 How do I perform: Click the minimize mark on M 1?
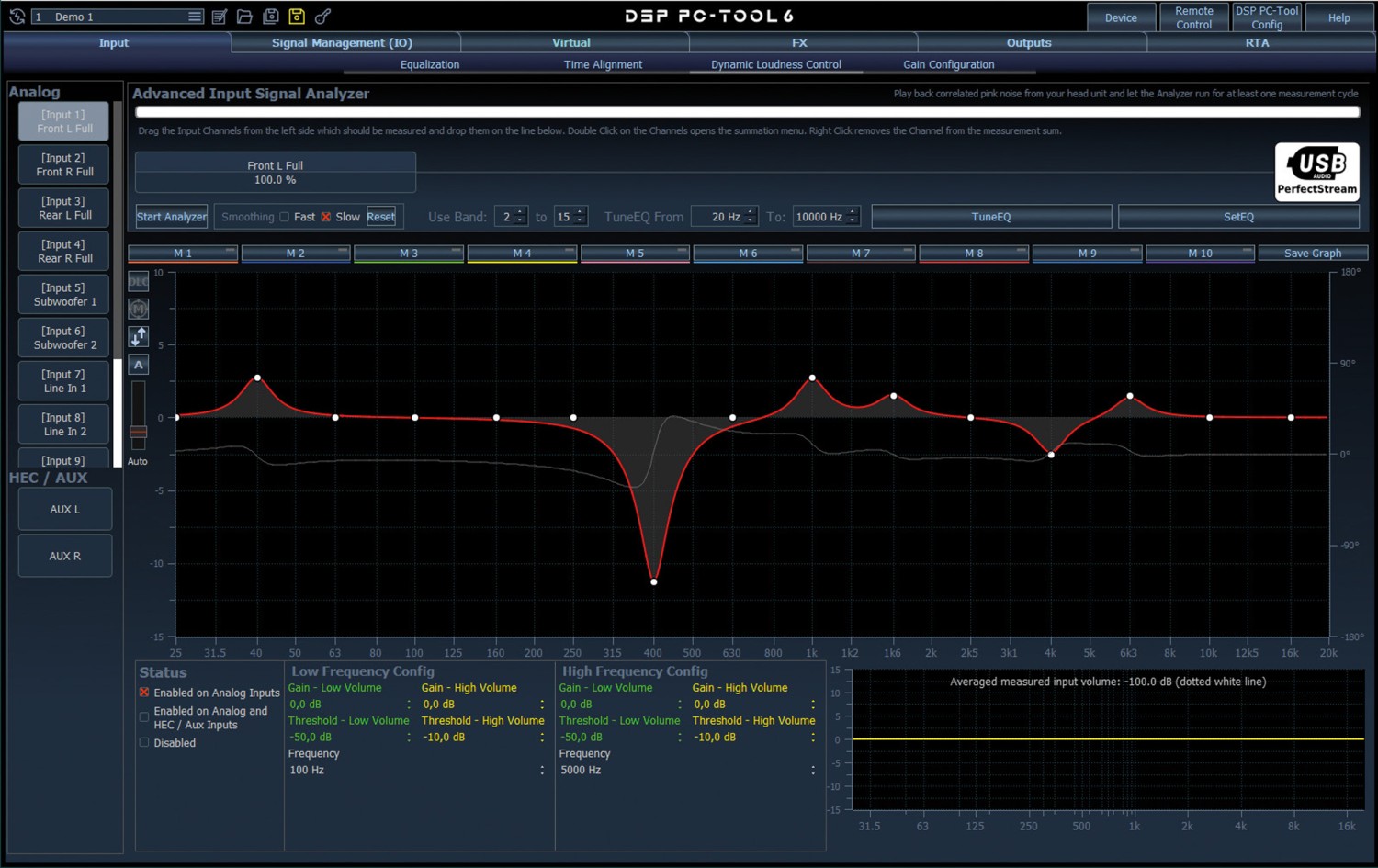[x=230, y=250]
